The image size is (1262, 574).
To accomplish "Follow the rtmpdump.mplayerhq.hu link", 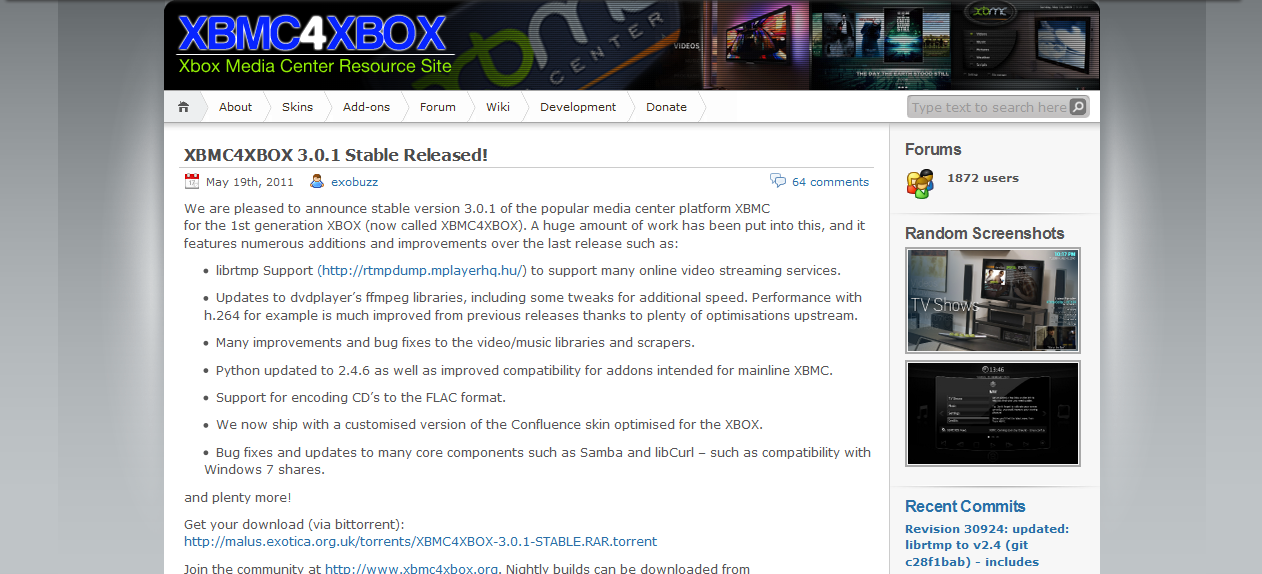I will click(421, 270).
